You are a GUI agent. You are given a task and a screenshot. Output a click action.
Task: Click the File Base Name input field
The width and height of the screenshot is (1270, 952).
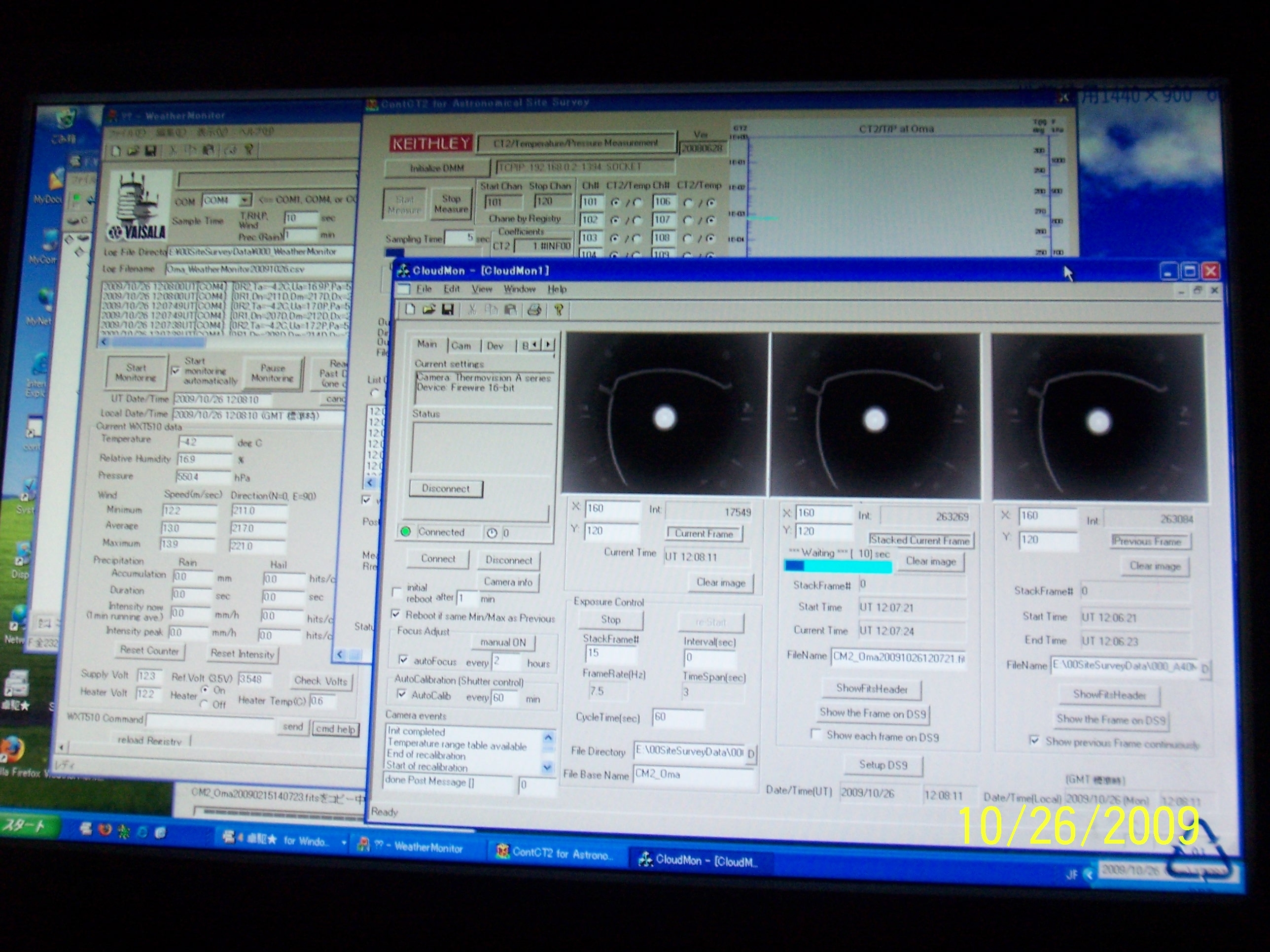tap(693, 775)
